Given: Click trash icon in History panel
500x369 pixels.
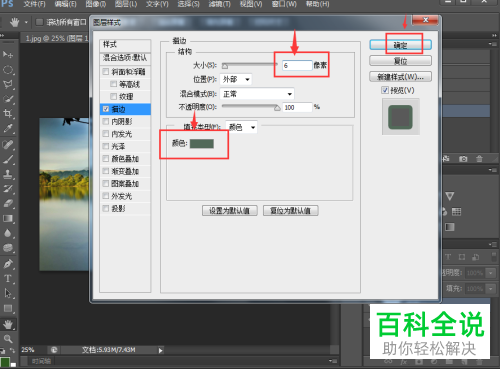Looking at the screenshot, I should pyautogui.click(x=479, y=159).
